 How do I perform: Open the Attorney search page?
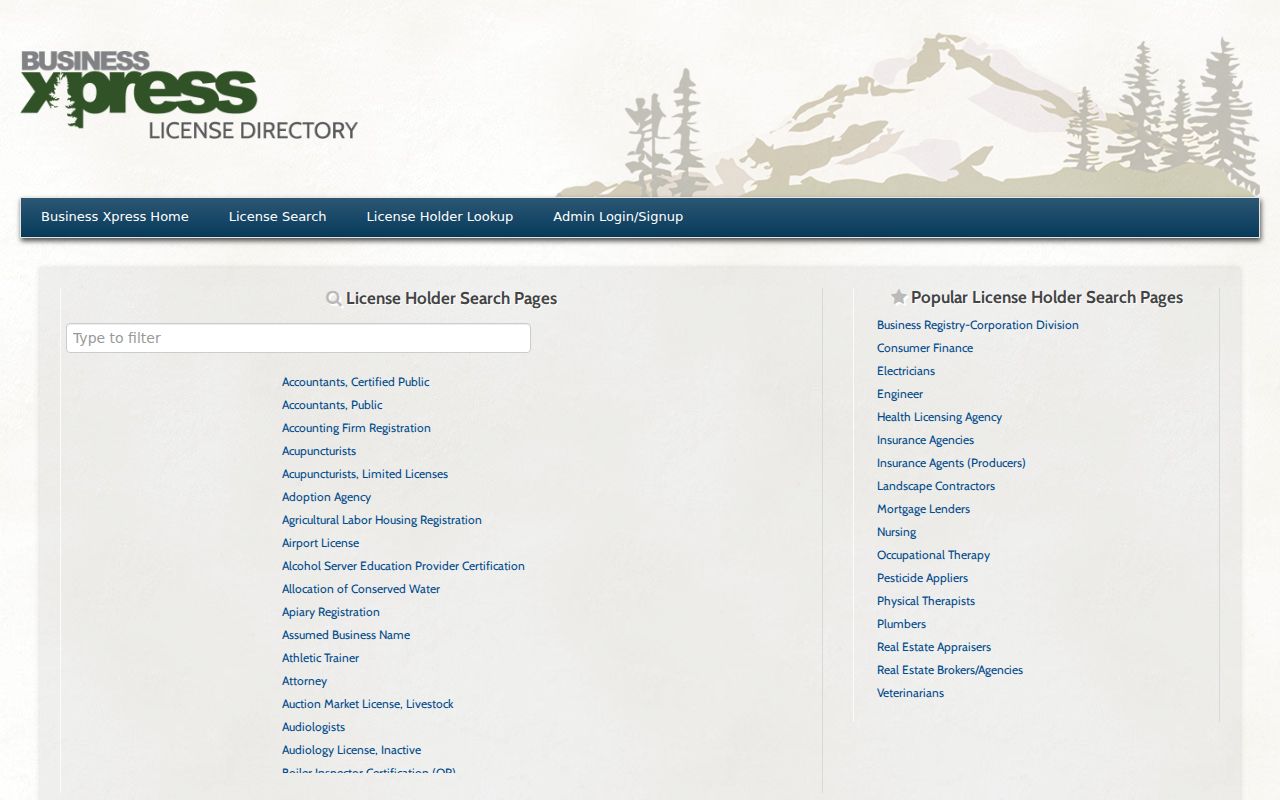(x=304, y=681)
